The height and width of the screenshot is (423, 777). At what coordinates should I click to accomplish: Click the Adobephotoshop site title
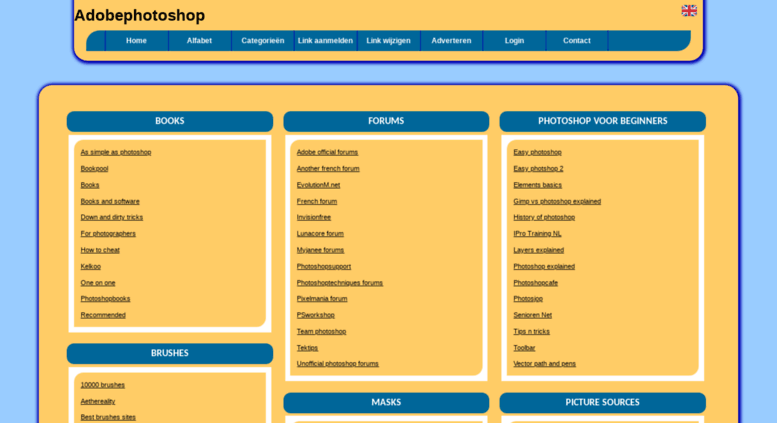140,15
